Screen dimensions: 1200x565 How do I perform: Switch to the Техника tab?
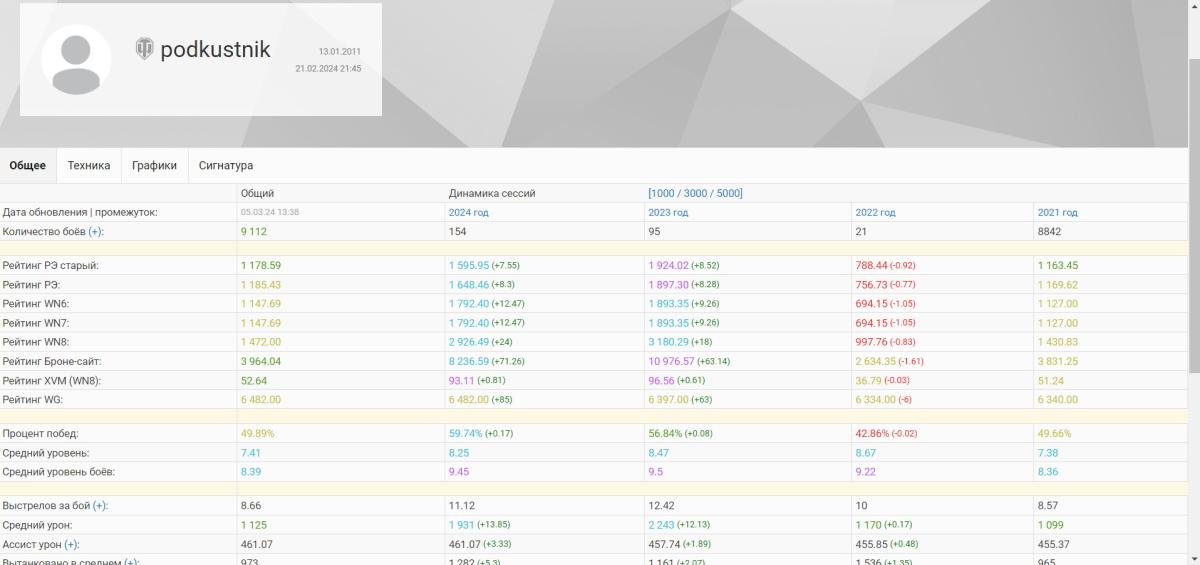coord(89,165)
